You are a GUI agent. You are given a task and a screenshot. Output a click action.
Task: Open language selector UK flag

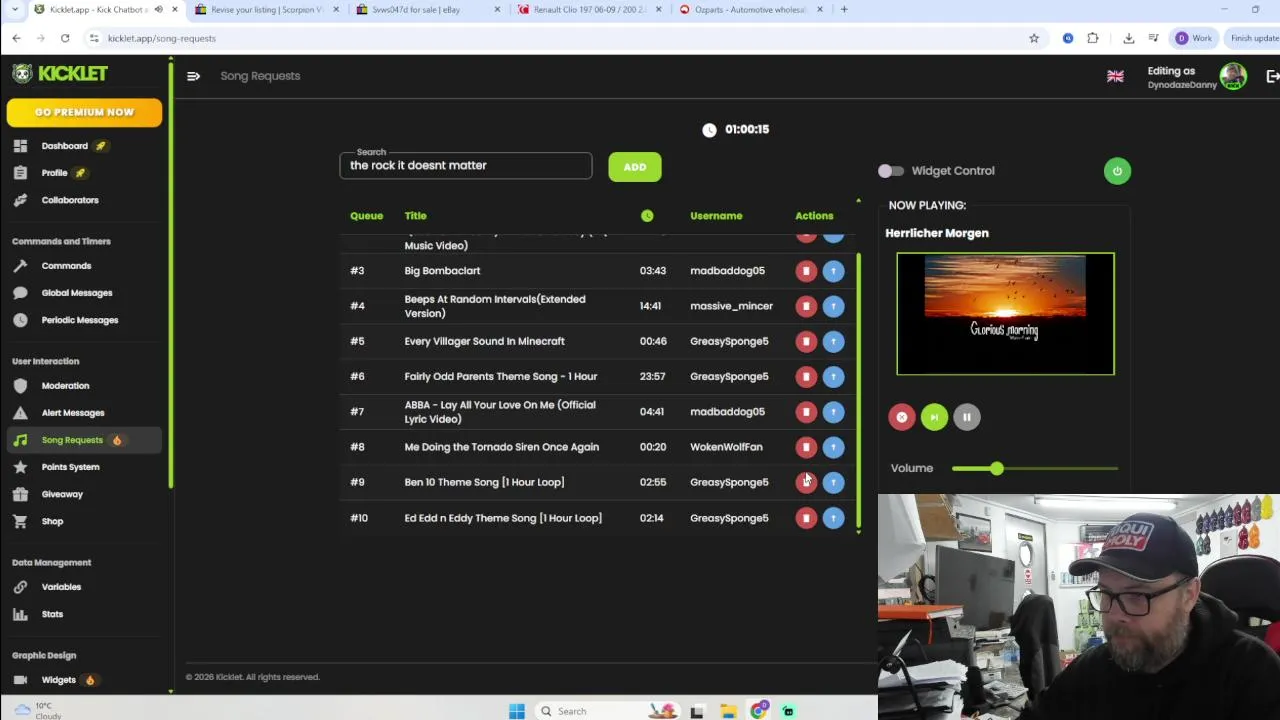(1115, 76)
